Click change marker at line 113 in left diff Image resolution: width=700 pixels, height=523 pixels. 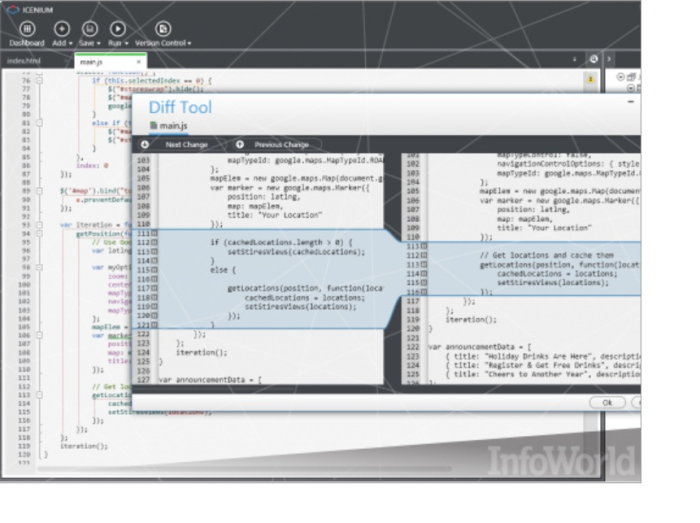(x=154, y=252)
